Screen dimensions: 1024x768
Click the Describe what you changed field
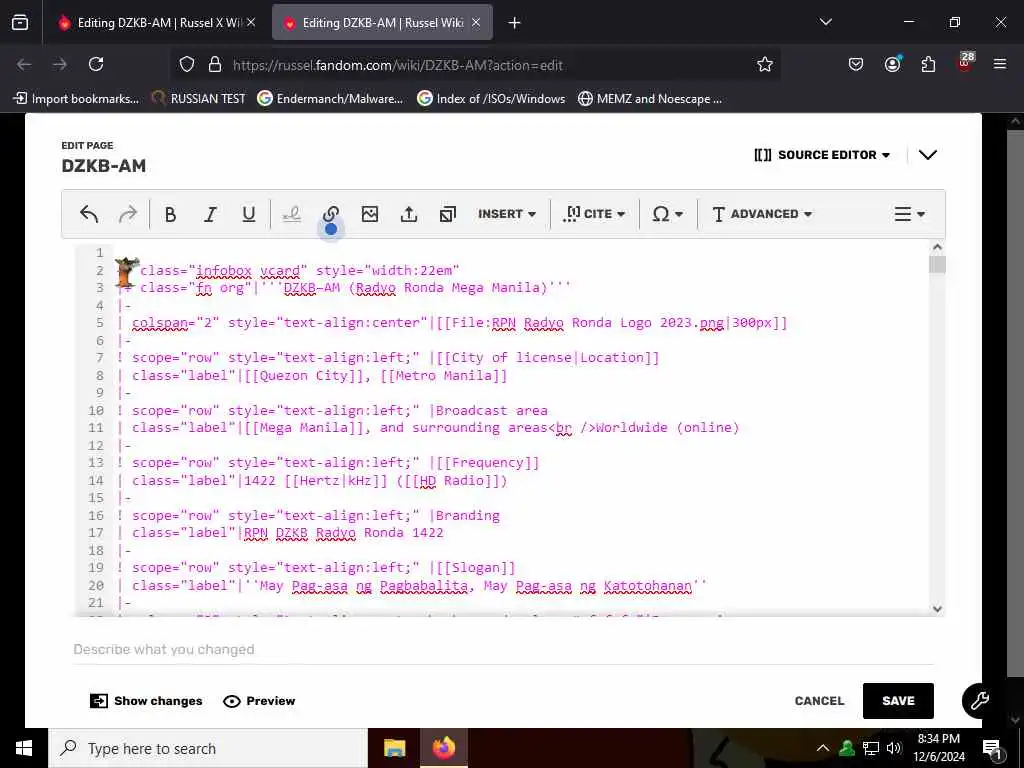(x=503, y=649)
